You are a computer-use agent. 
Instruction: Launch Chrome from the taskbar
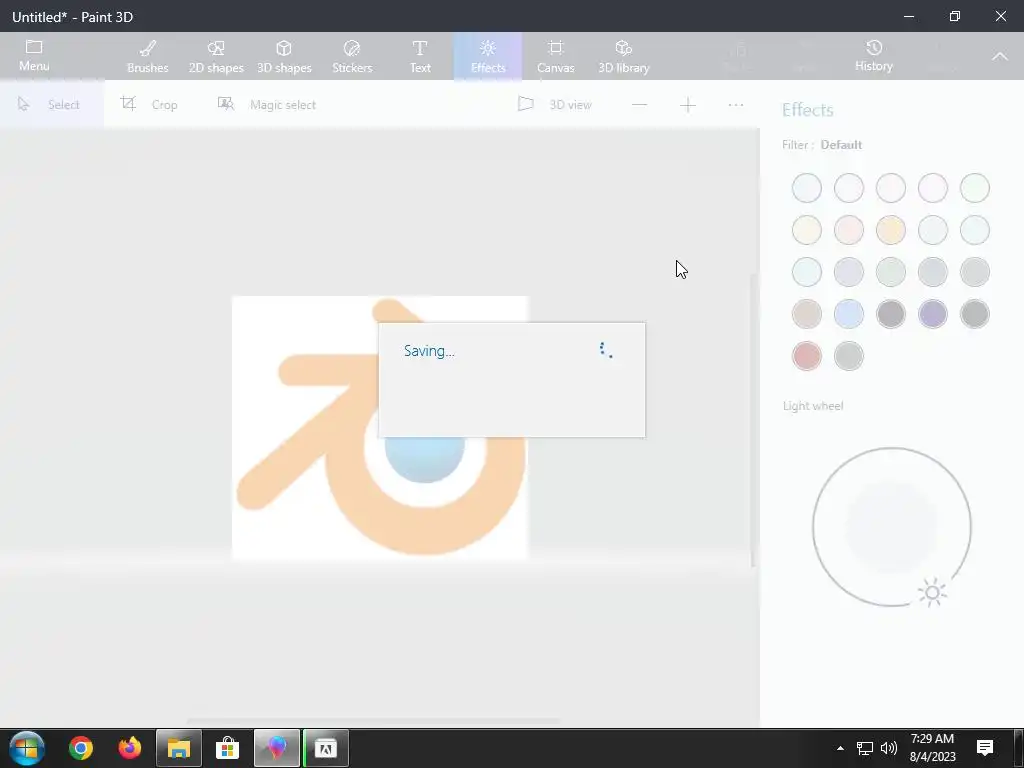coord(81,748)
